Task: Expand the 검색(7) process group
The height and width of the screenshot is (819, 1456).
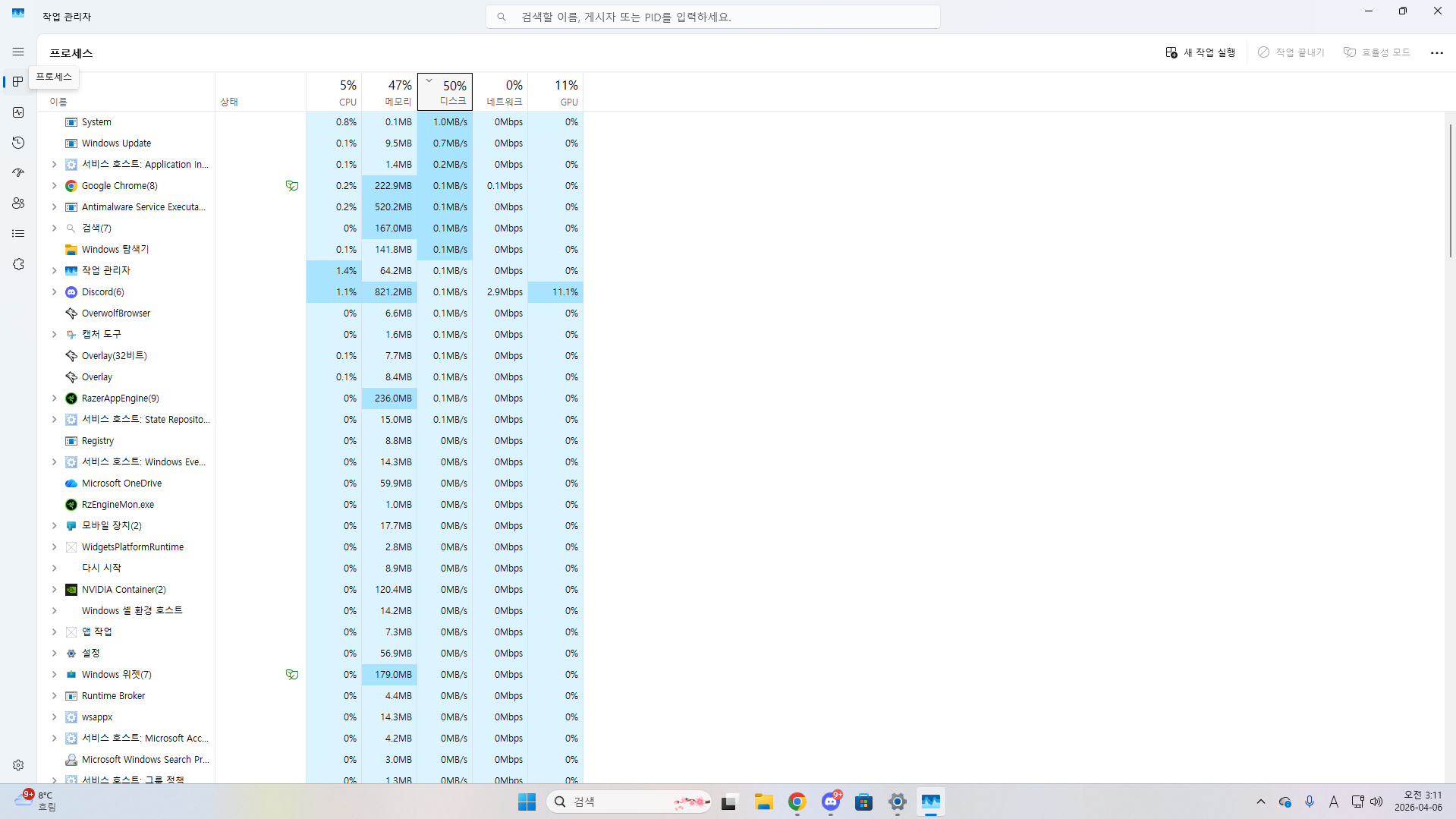Action: [54, 228]
